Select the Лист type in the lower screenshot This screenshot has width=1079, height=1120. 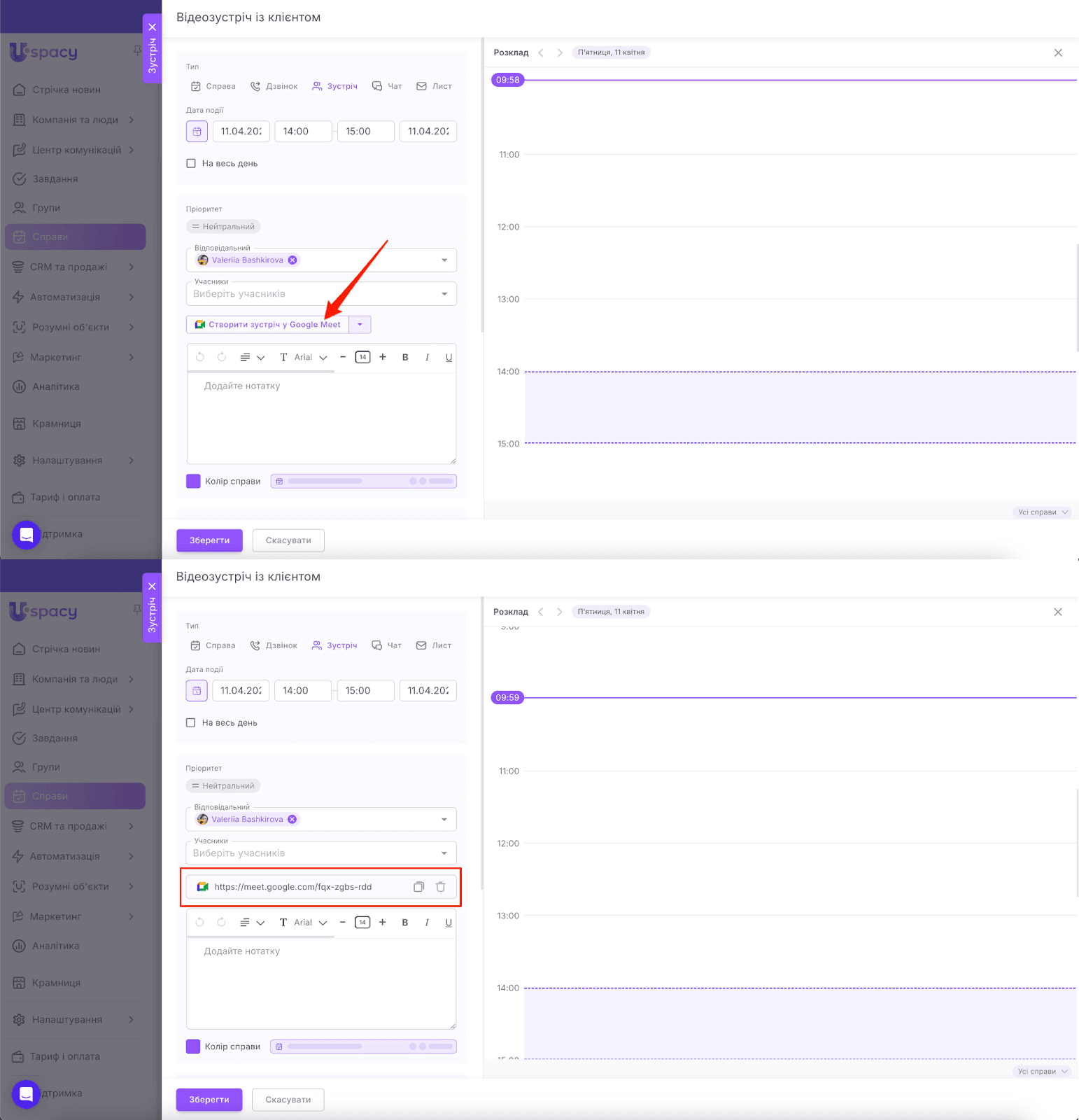[434, 646]
